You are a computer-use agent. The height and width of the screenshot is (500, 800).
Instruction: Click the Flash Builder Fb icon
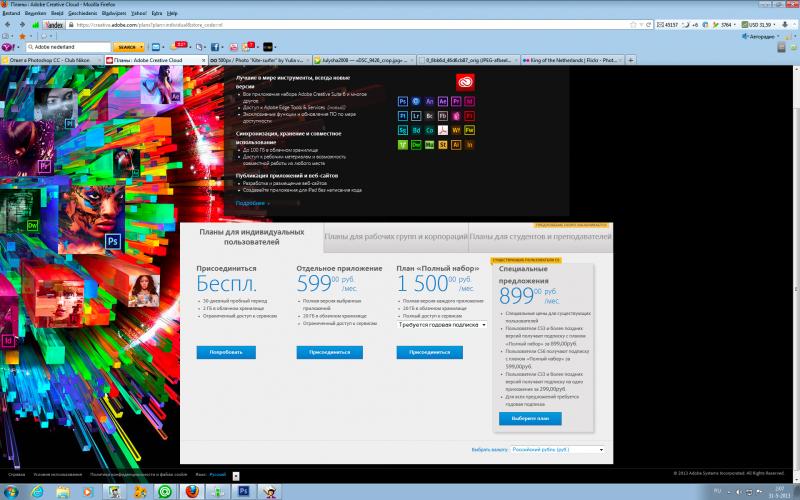coord(443,116)
